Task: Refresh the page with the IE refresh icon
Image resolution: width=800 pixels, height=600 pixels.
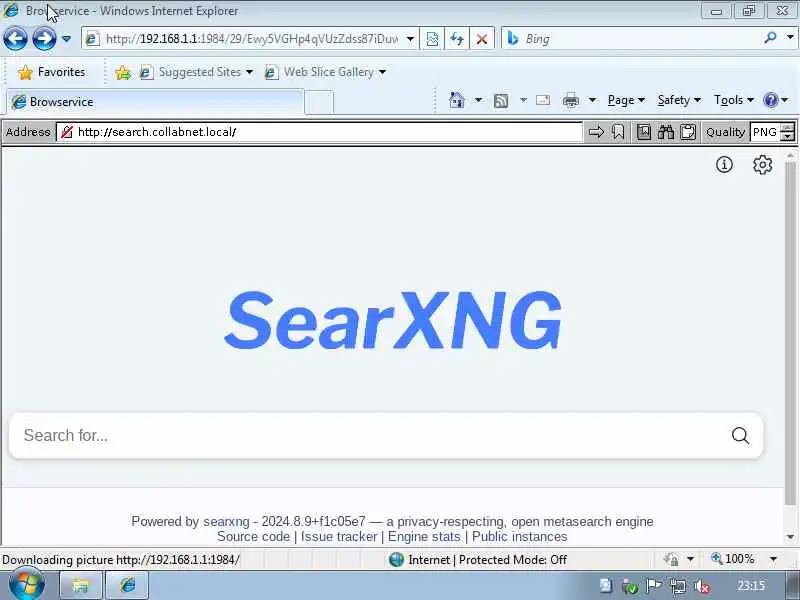Action: tap(457, 39)
